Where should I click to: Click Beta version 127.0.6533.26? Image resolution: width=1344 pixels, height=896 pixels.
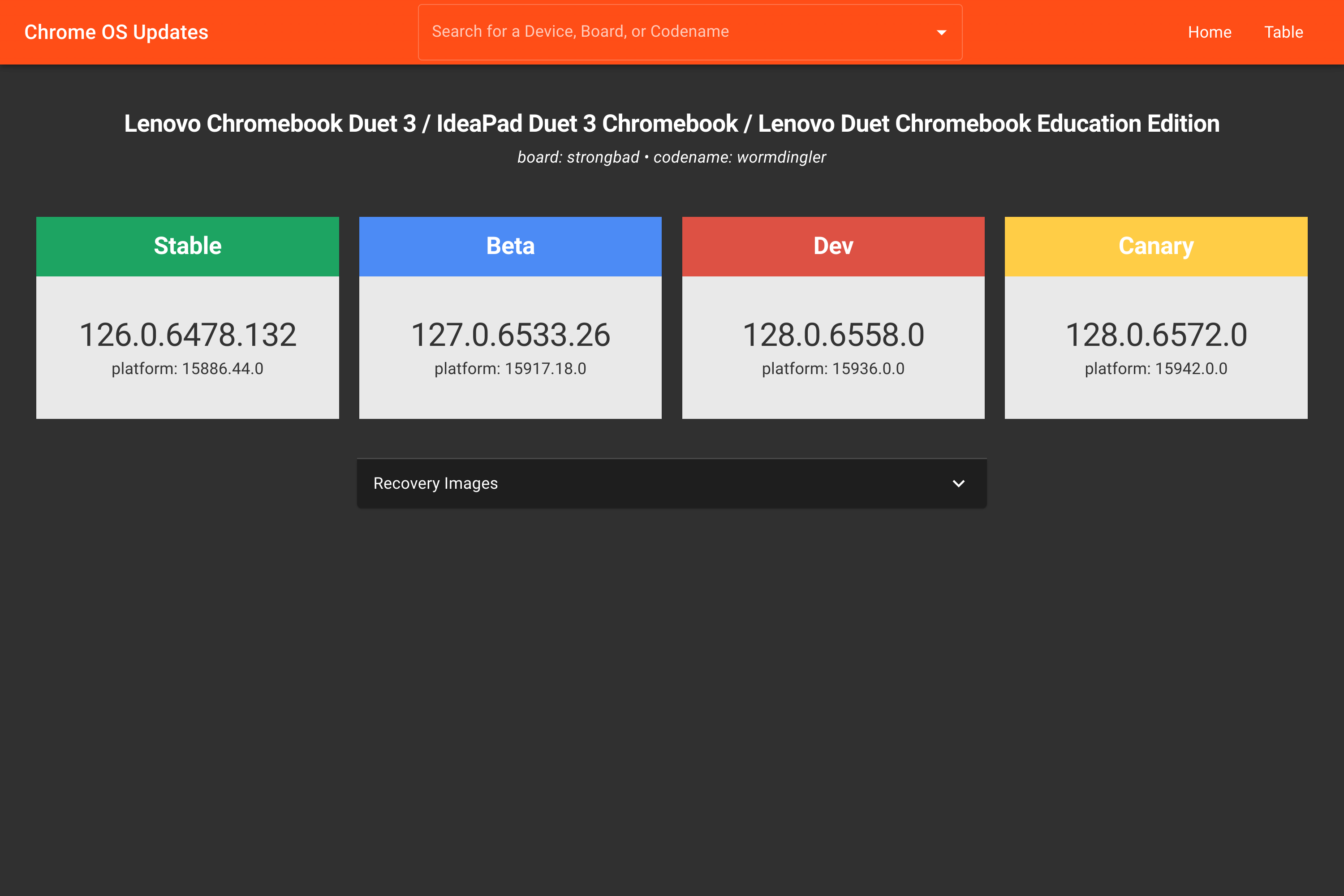point(510,335)
